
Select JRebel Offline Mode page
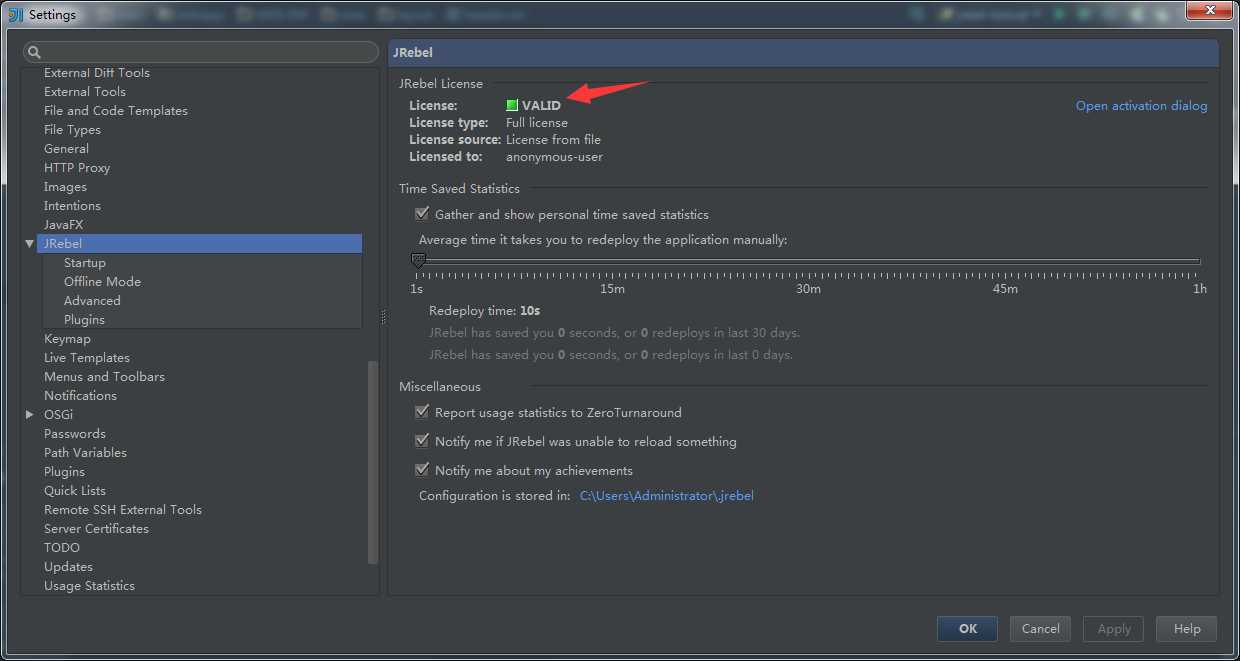(102, 281)
